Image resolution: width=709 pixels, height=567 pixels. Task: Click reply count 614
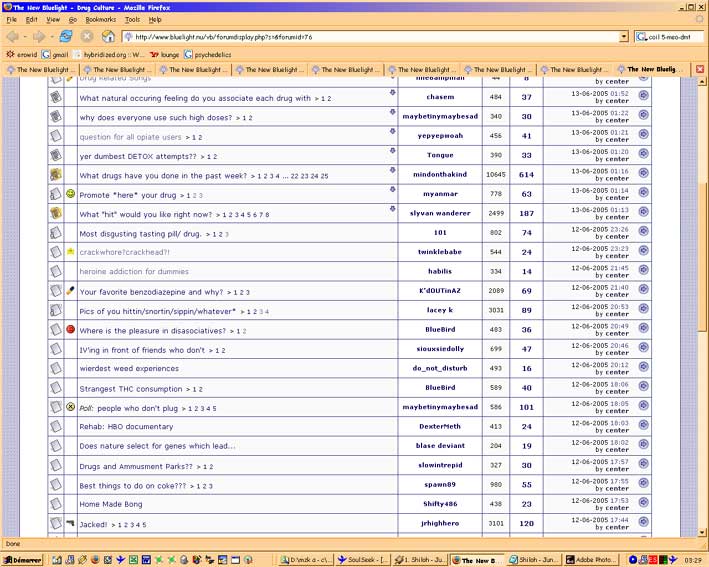(x=526, y=175)
